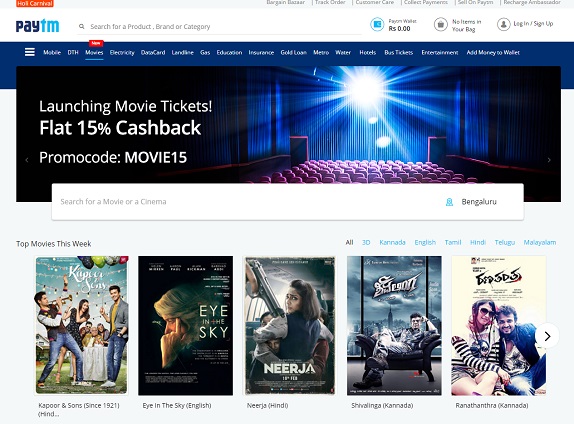Click the search magnifier icon

point(82,26)
